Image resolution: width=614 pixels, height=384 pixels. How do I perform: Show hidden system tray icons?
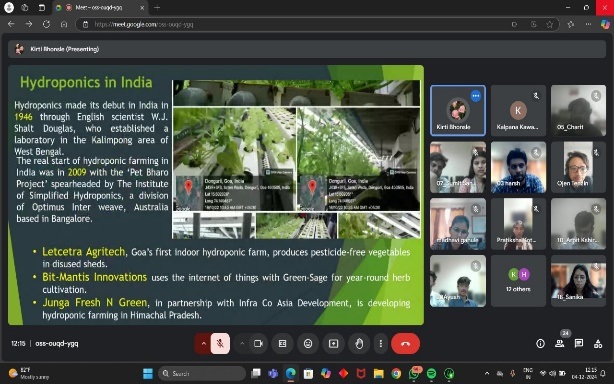coord(487,374)
